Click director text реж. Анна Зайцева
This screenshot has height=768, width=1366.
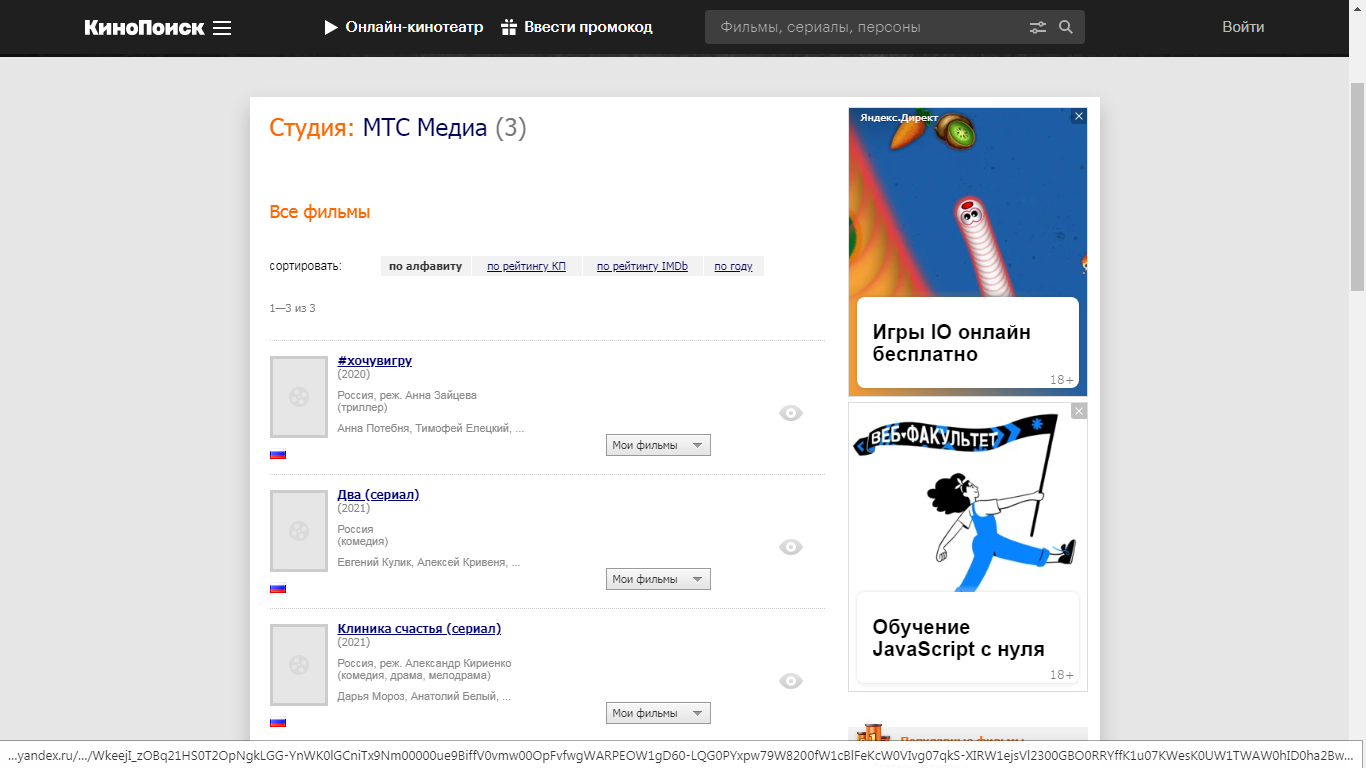pyautogui.click(x=428, y=395)
